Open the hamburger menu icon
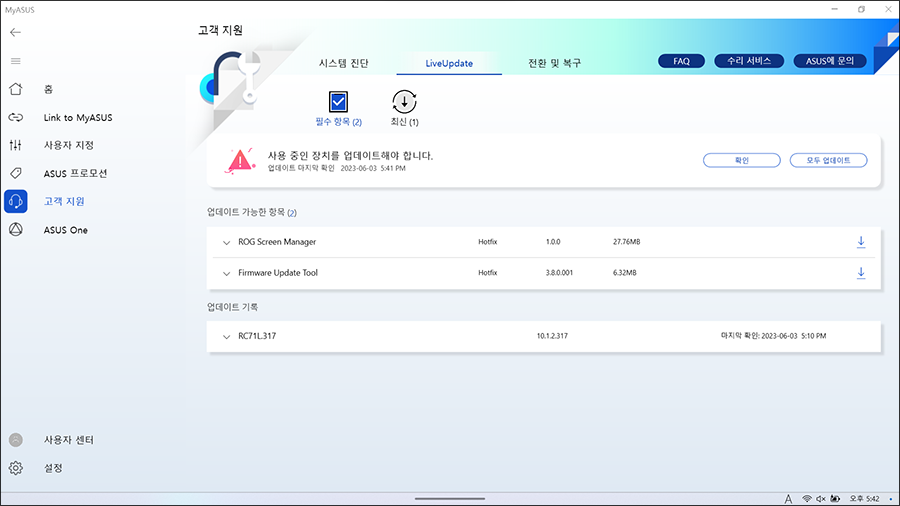The width and height of the screenshot is (900, 506). [15, 61]
